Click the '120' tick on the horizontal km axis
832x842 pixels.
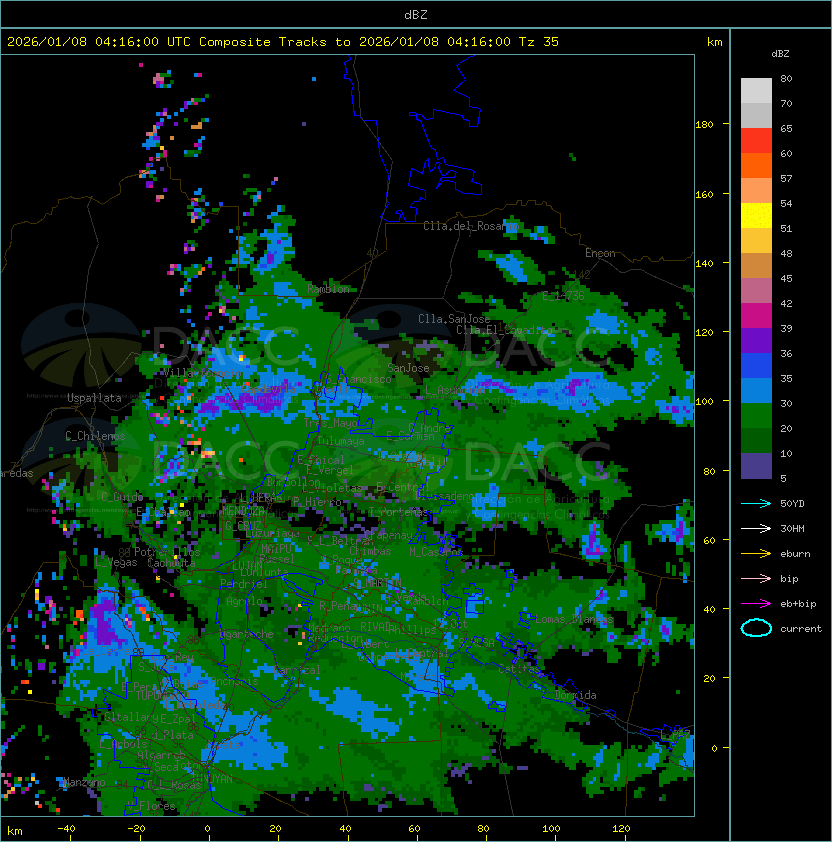(621, 829)
